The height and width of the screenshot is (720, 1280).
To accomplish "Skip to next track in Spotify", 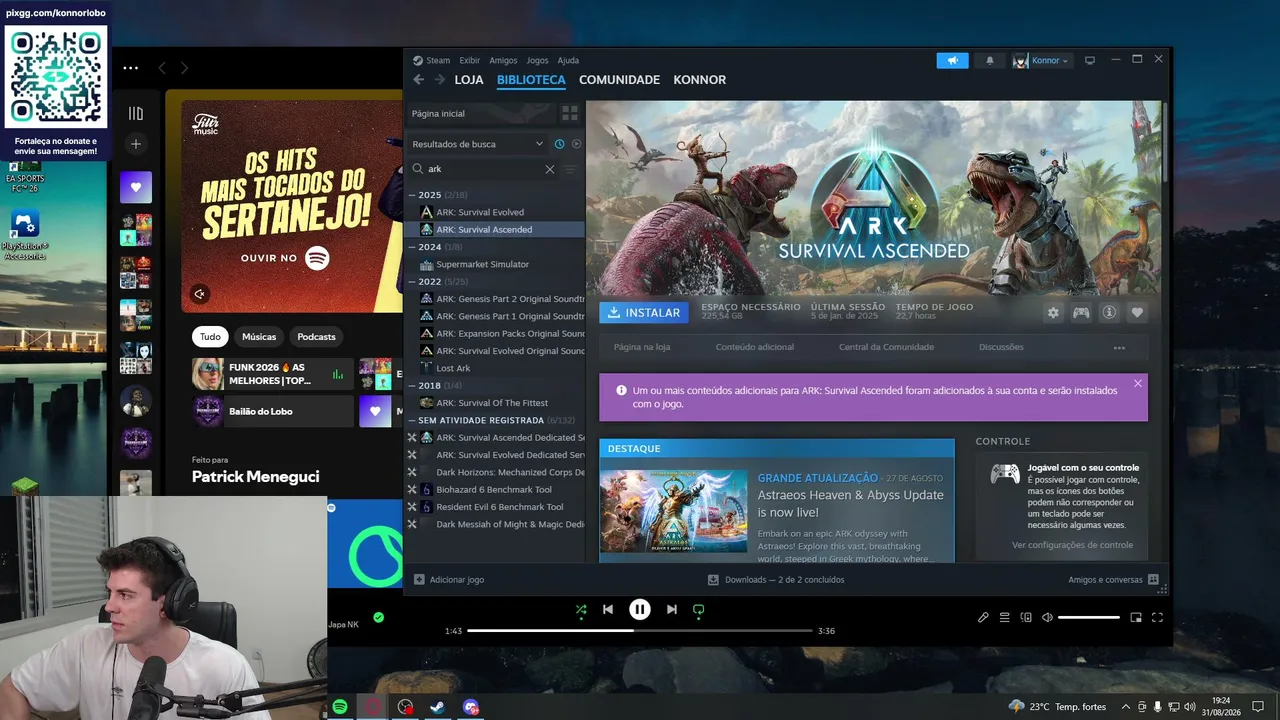I will [x=672, y=609].
